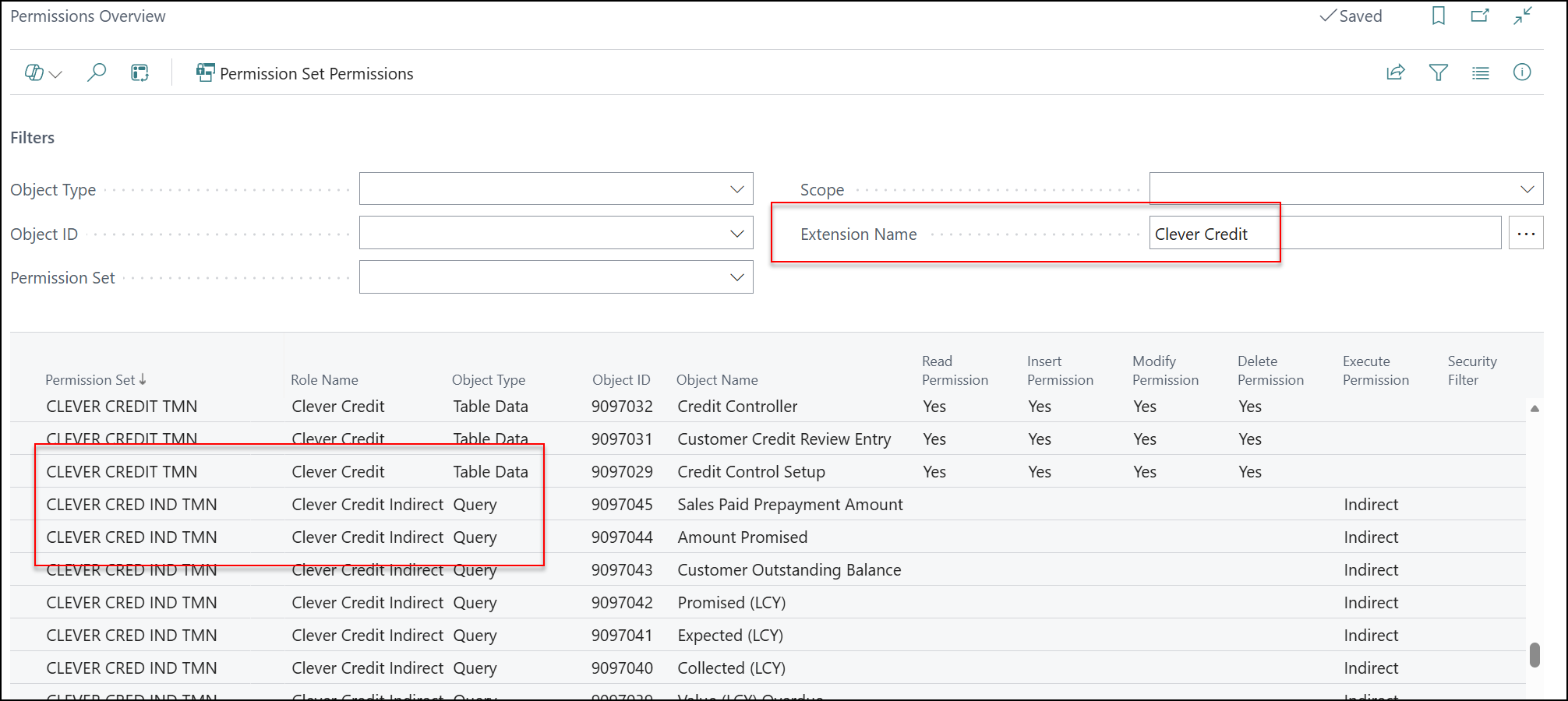Click the analysis mode icon
This screenshot has height=701, width=1568.
(x=139, y=73)
